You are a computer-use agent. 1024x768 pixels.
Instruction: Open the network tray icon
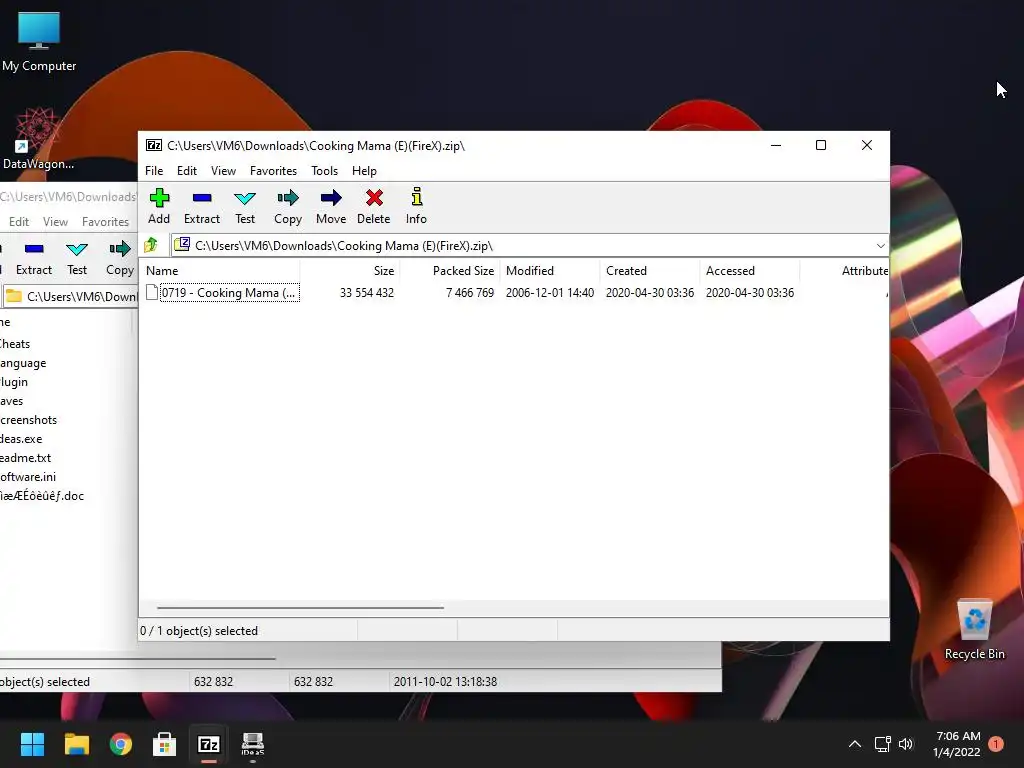tap(882, 744)
